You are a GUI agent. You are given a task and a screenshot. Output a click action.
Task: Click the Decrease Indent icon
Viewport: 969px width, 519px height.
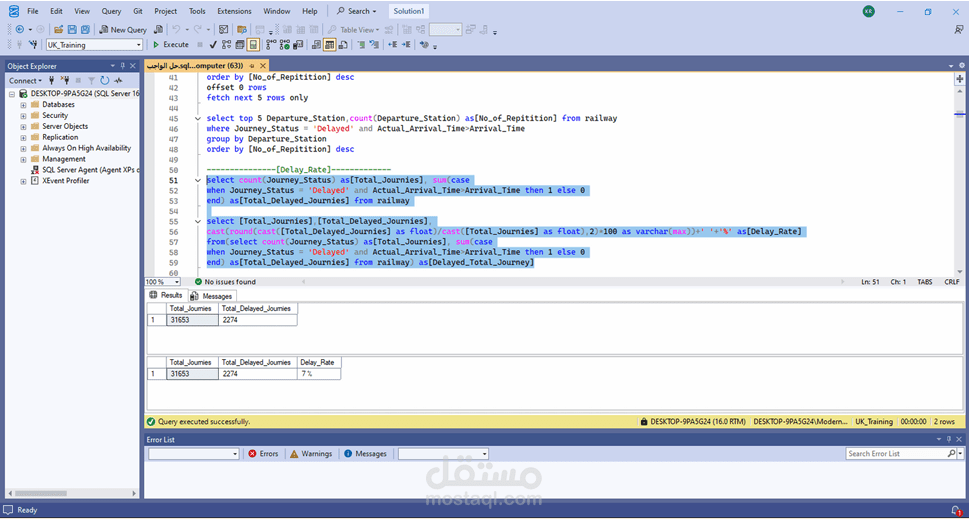pos(392,44)
